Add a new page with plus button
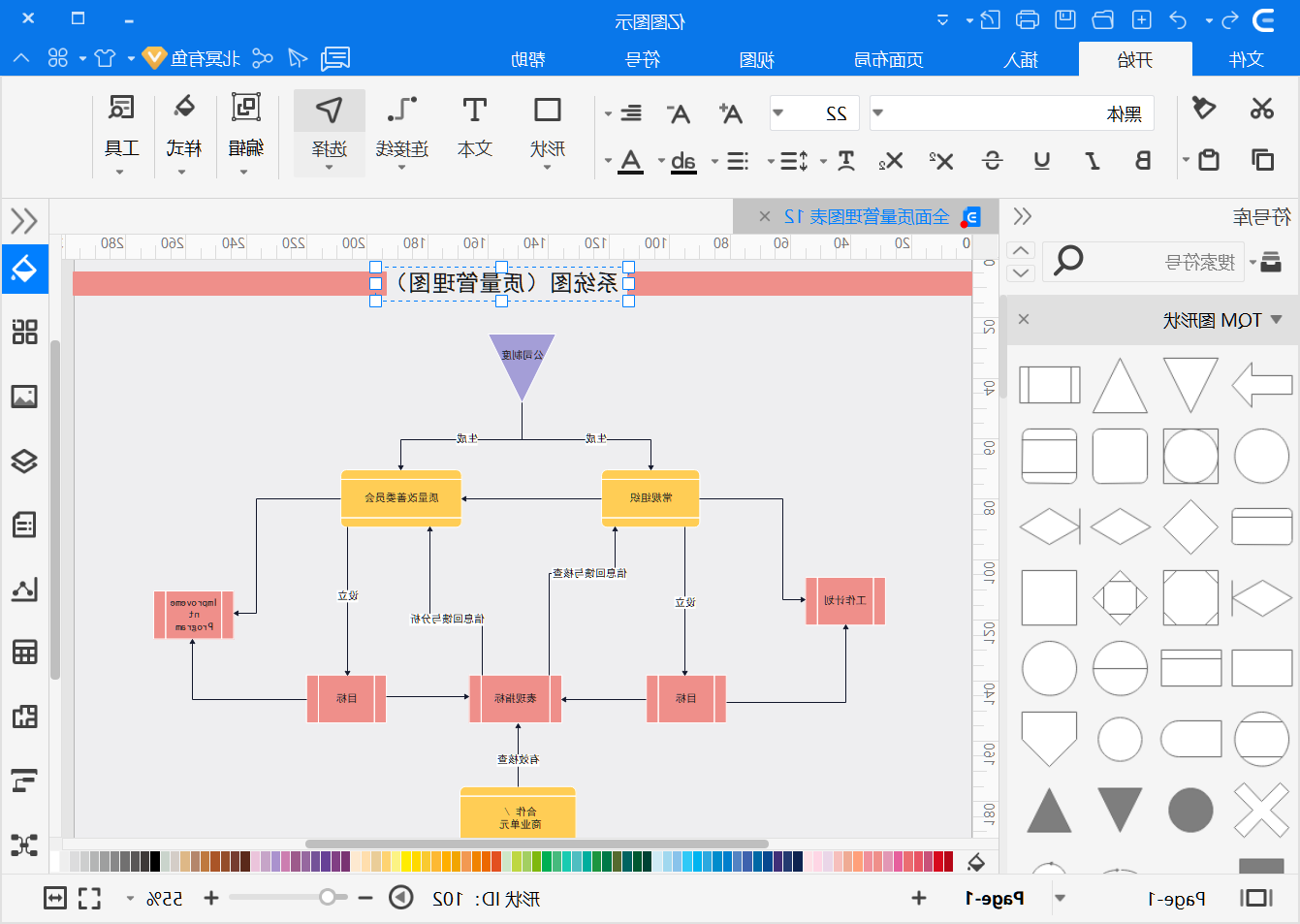Image resolution: width=1300 pixels, height=924 pixels. click(x=919, y=898)
